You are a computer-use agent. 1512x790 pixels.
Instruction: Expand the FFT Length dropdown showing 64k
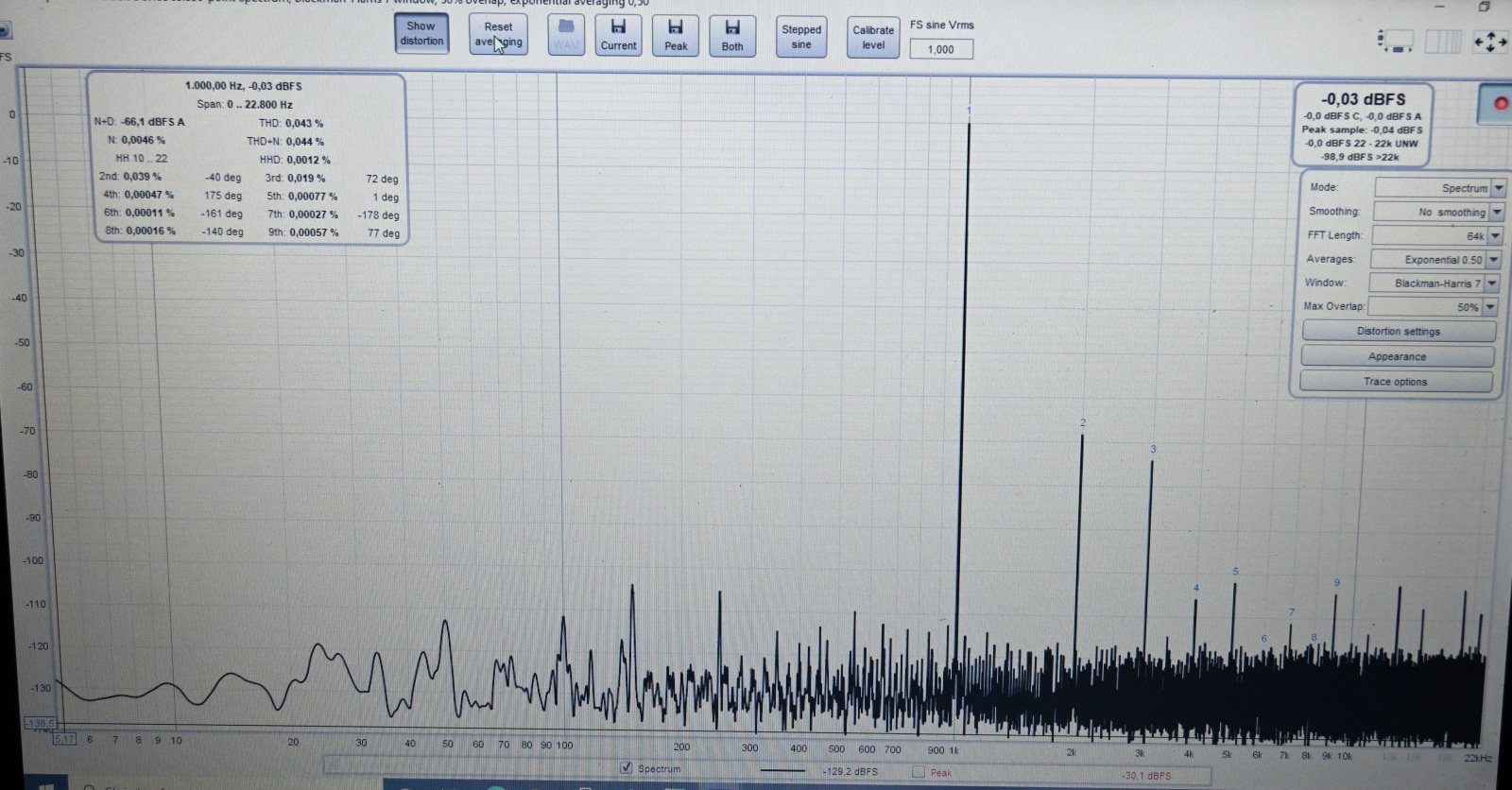[x=1495, y=236]
